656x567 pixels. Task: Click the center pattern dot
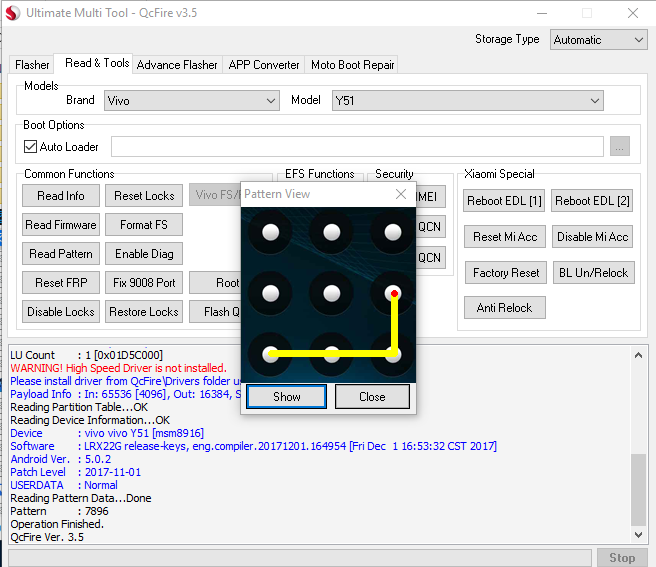pos(332,293)
